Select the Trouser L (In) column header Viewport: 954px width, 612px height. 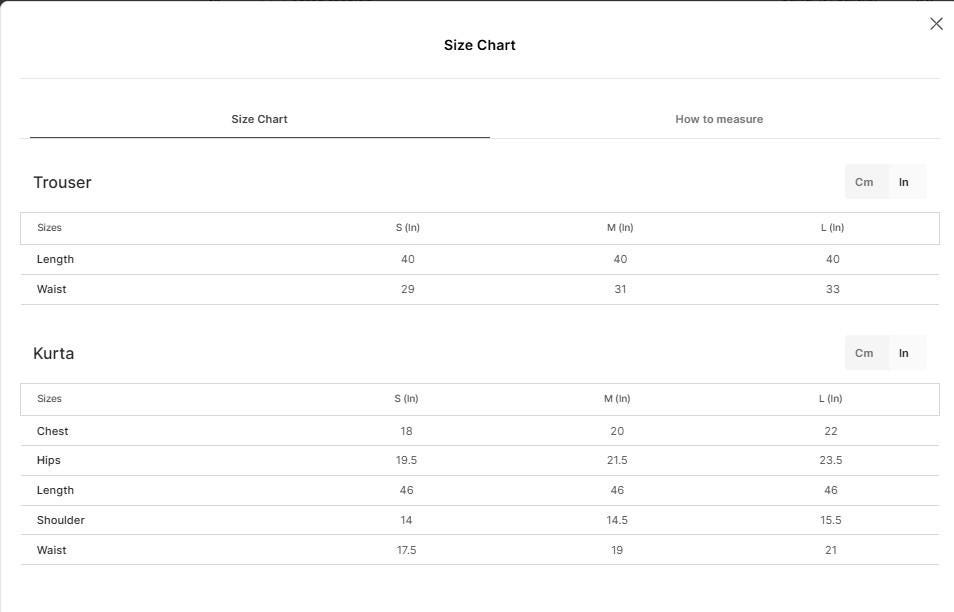832,228
